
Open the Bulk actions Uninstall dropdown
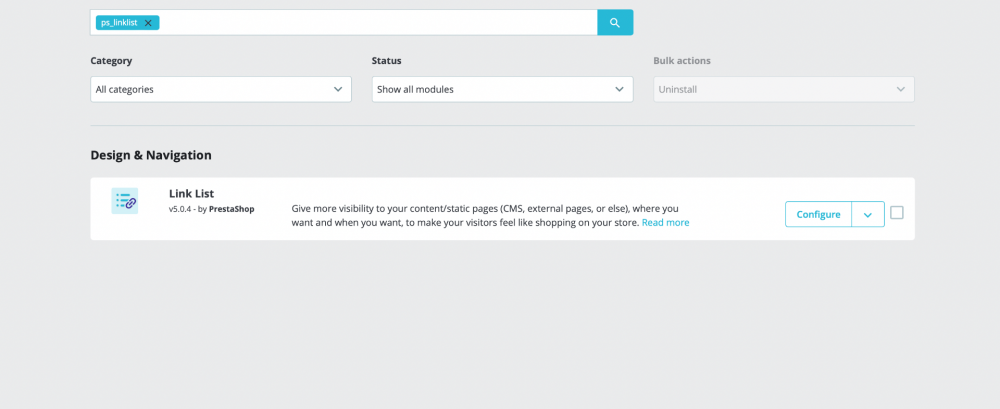pyautogui.click(x=783, y=89)
